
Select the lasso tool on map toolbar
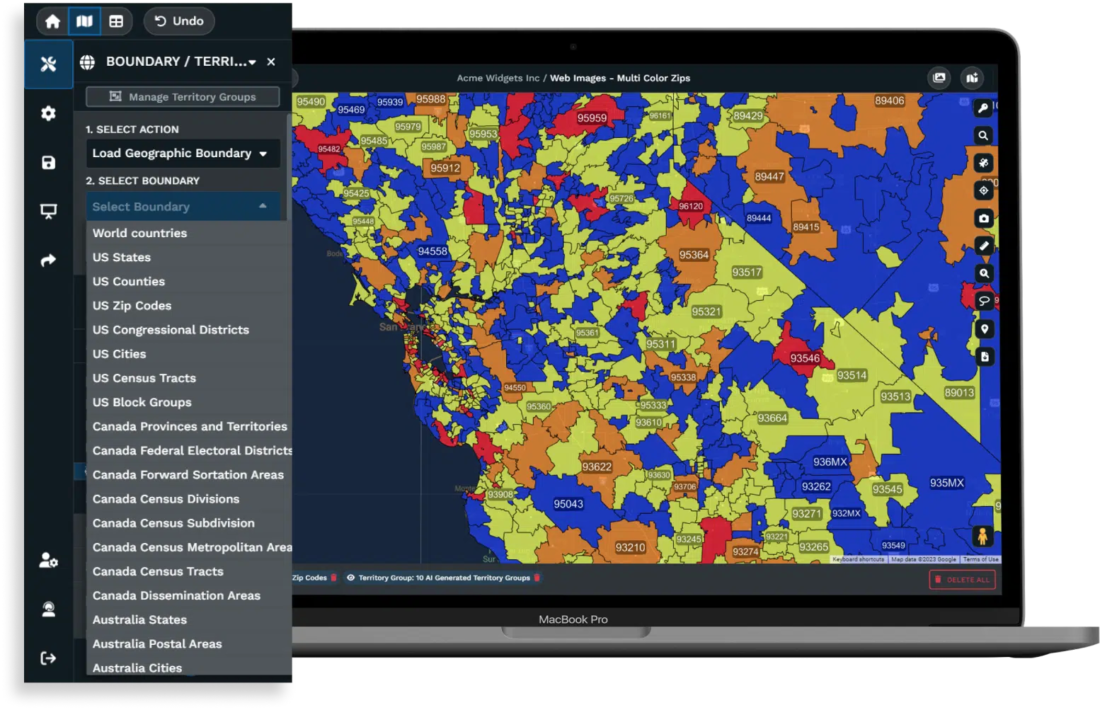pyautogui.click(x=984, y=300)
